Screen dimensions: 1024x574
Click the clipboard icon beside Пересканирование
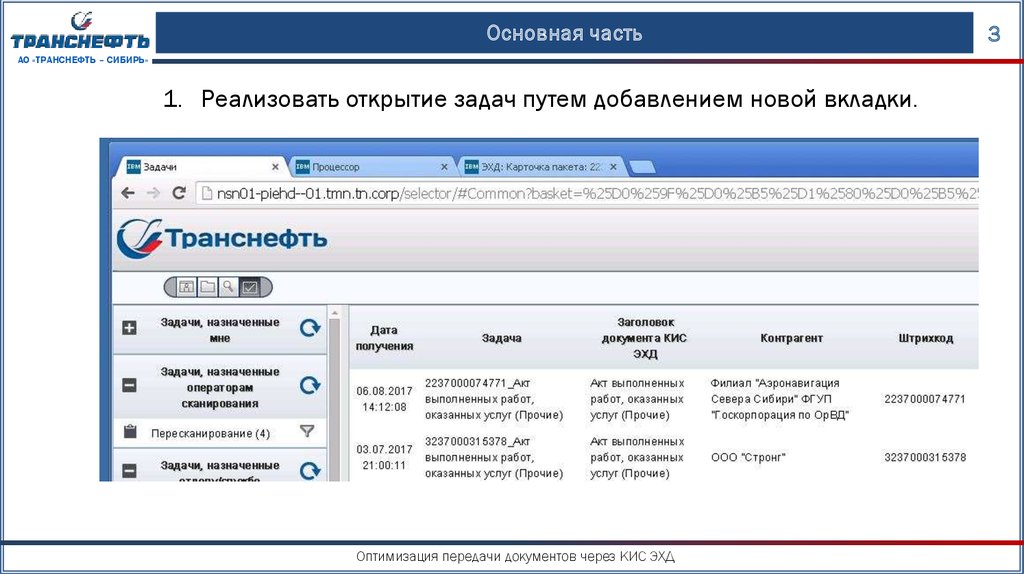[130, 431]
